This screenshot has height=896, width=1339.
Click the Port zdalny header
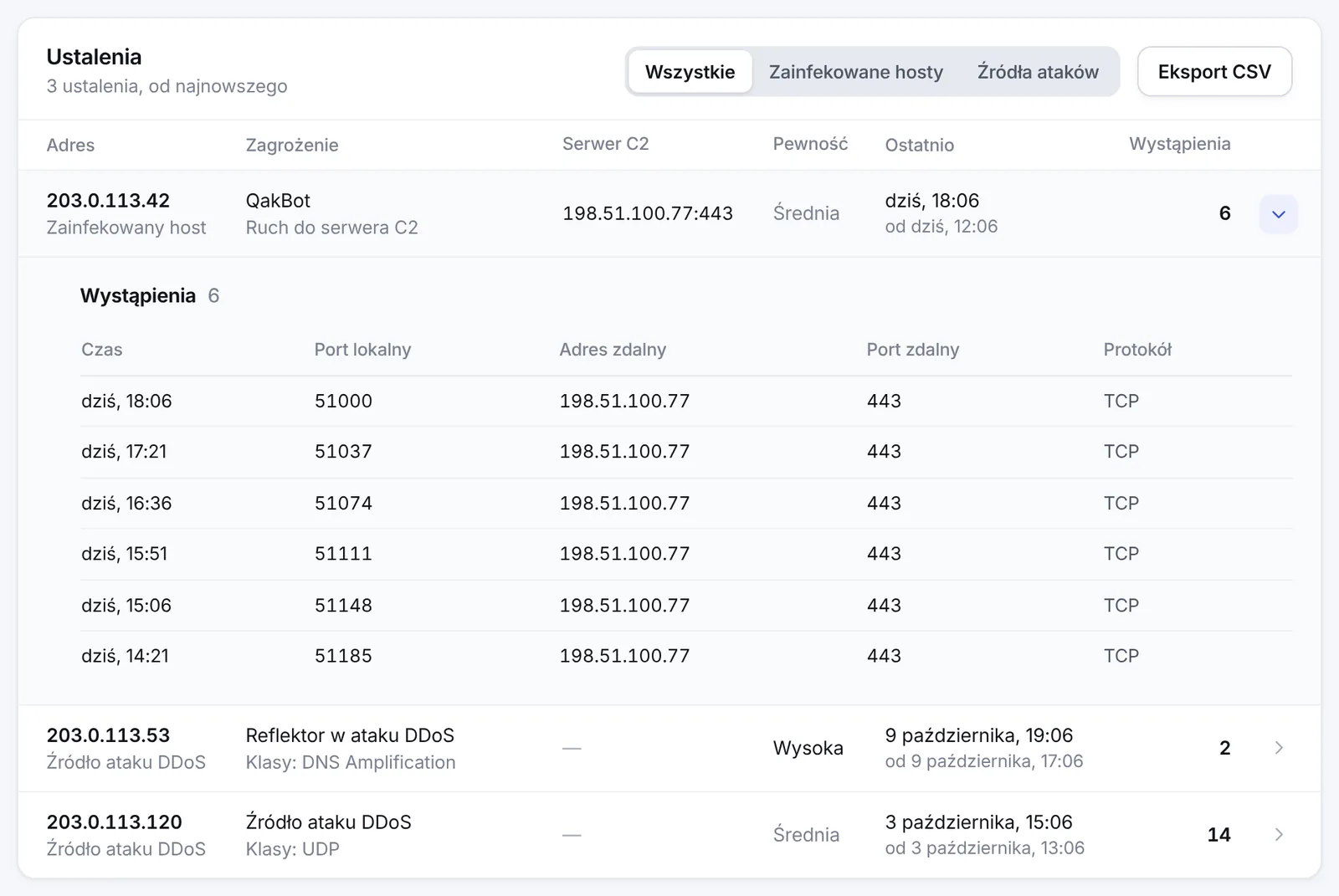(912, 350)
